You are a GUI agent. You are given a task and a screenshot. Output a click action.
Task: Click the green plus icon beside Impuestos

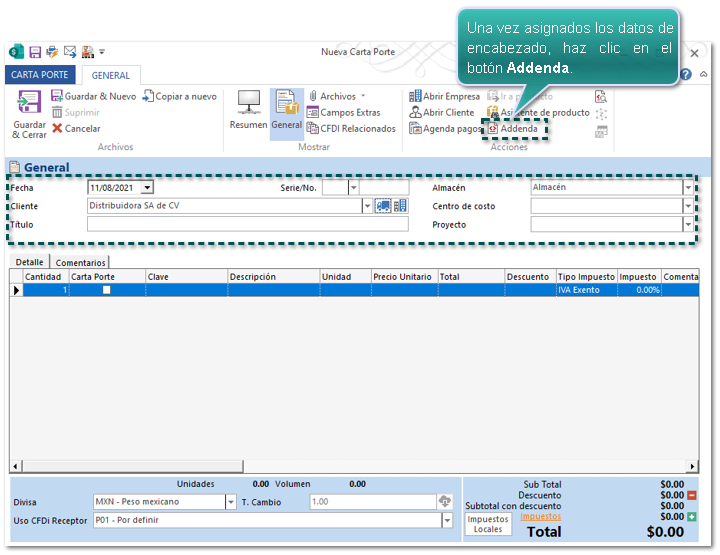point(692,516)
